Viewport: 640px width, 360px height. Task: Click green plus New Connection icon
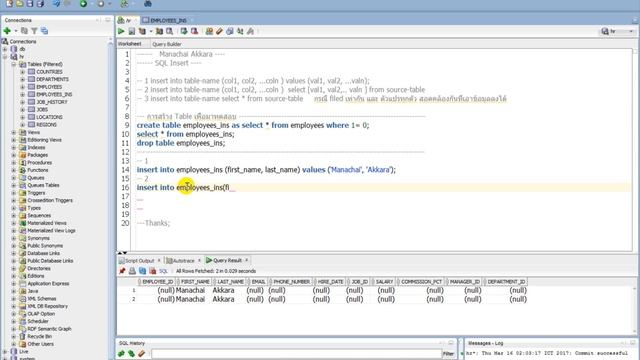point(7,31)
